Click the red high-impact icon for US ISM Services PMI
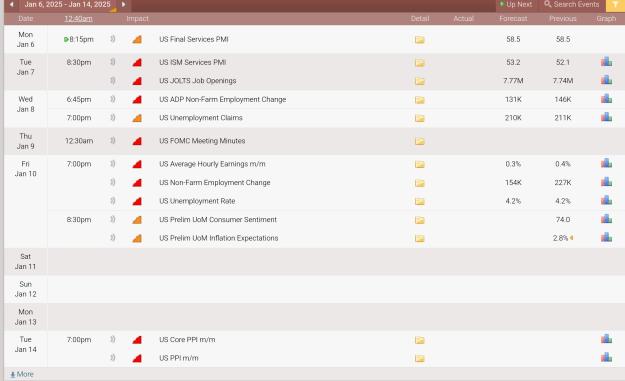Viewport: 625px width, 381px height. point(137,63)
